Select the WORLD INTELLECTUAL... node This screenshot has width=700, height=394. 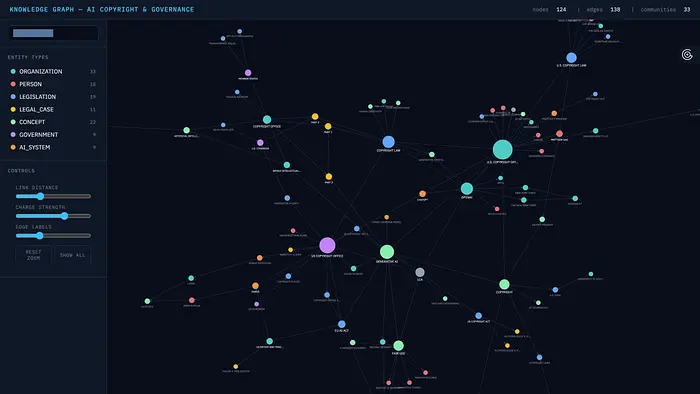click(287, 165)
